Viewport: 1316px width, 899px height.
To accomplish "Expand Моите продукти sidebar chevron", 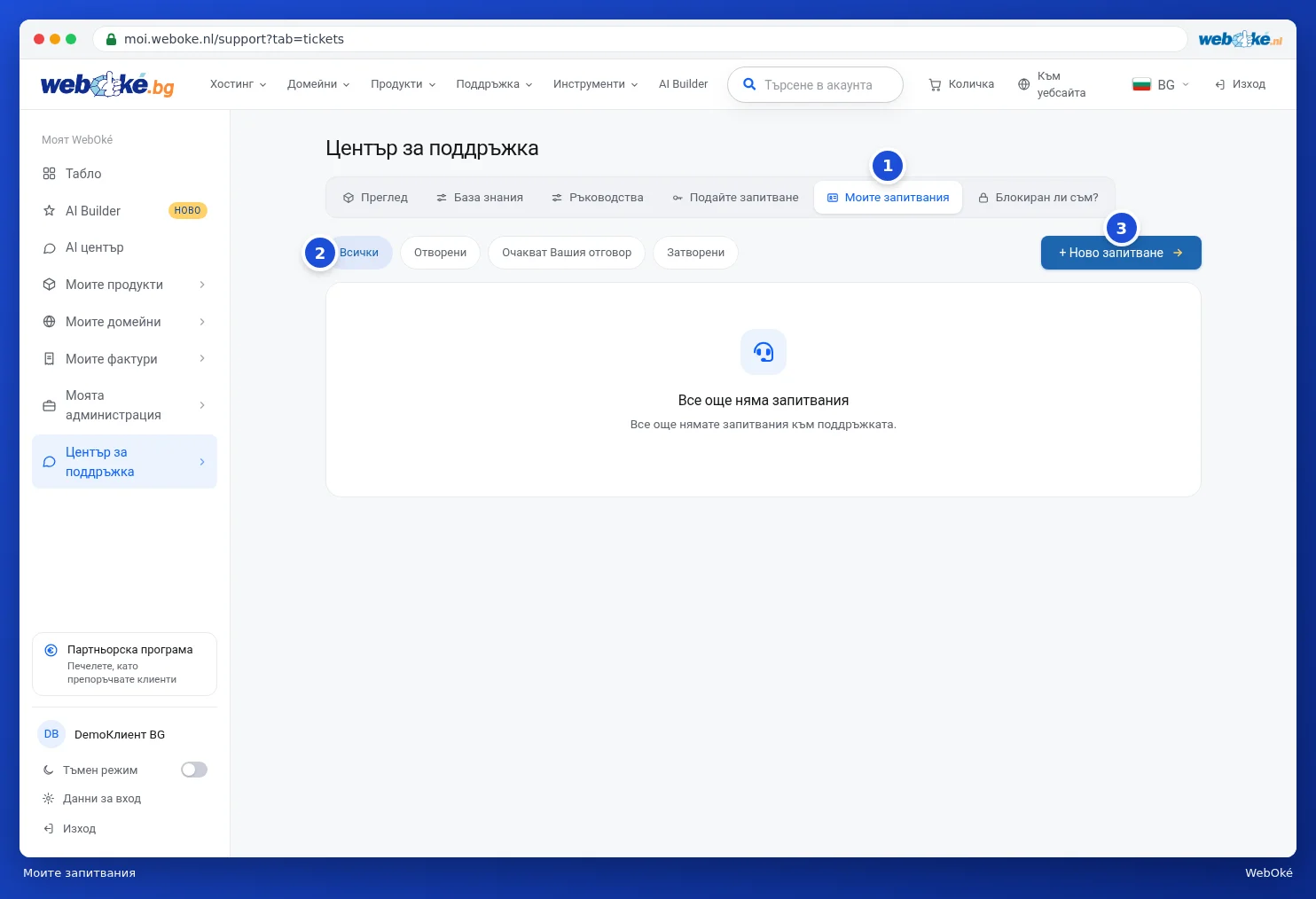I will [202, 285].
